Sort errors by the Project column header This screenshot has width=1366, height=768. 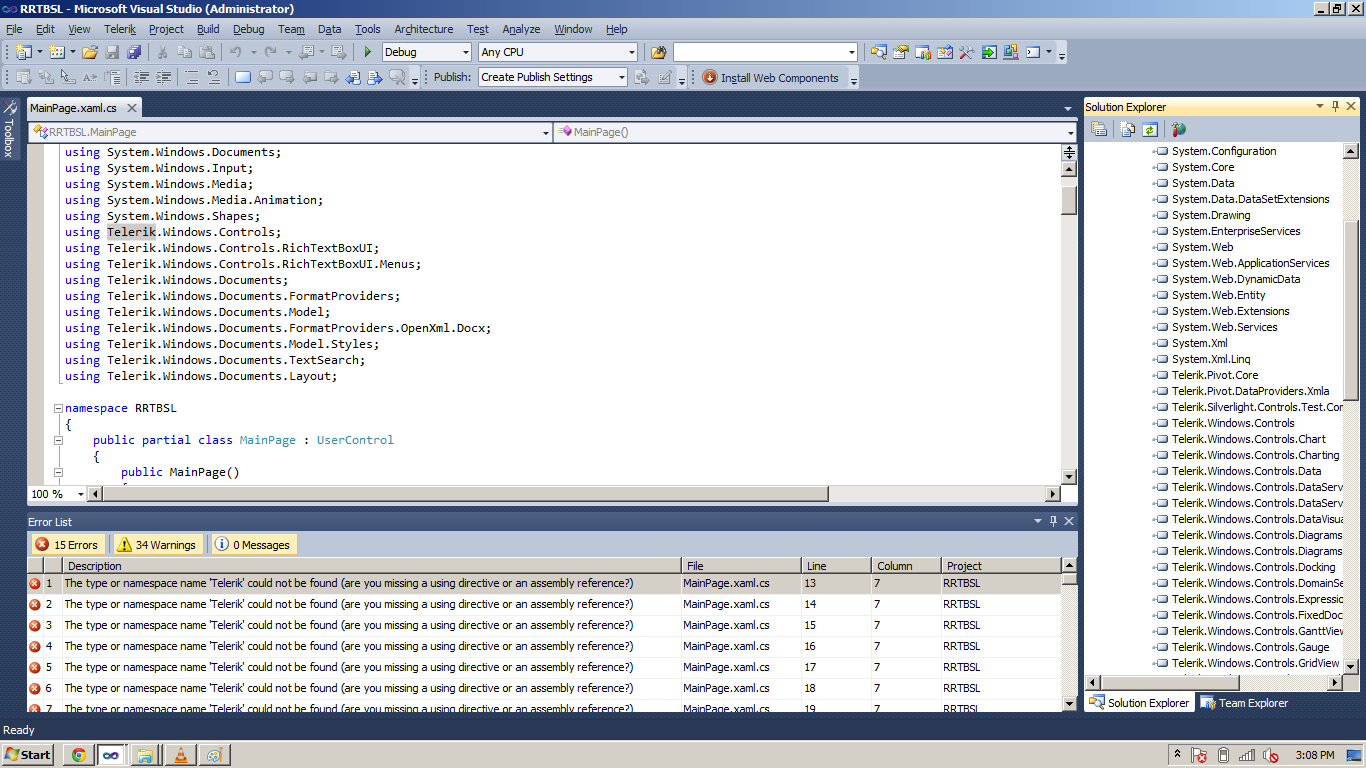click(1001, 566)
